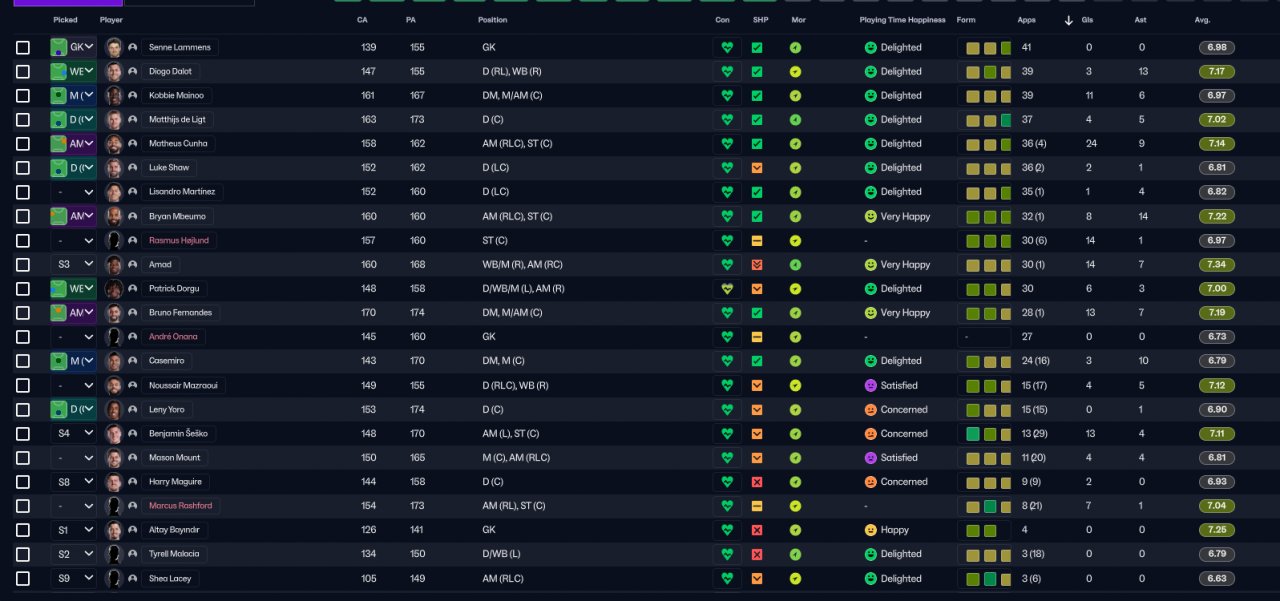Open the S1 picked dropdown for Altay Bayındır
The image size is (1280, 601).
pyautogui.click(x=73, y=530)
